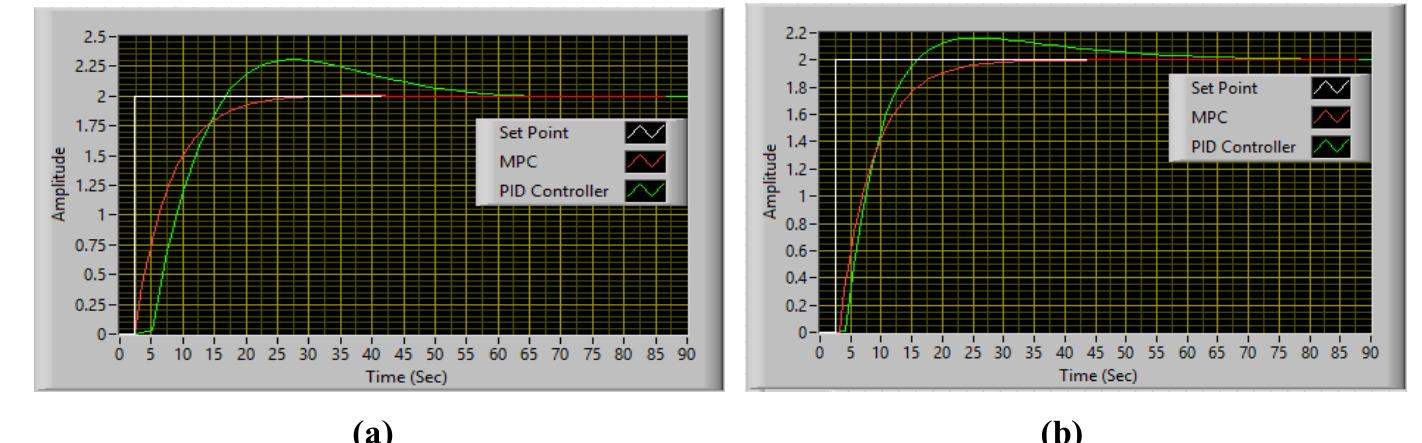Click the 90 end value on chart (a) time axis
The height and width of the screenshot is (443, 1422).
688,353
